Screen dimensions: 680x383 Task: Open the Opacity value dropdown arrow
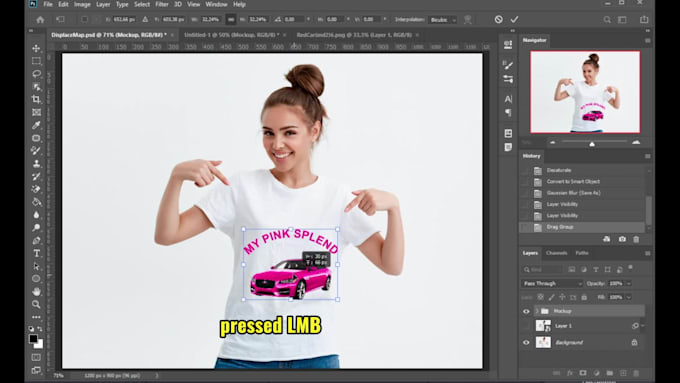(x=629, y=283)
